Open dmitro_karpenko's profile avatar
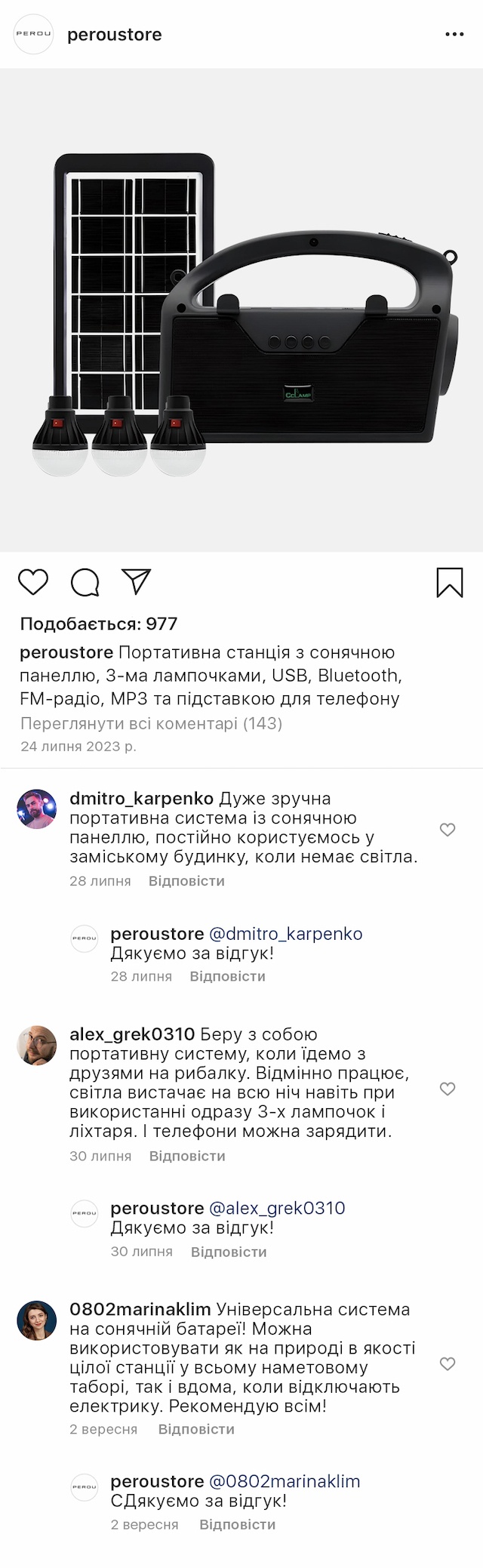Image resolution: width=483 pixels, height=1568 pixels. click(x=36, y=809)
